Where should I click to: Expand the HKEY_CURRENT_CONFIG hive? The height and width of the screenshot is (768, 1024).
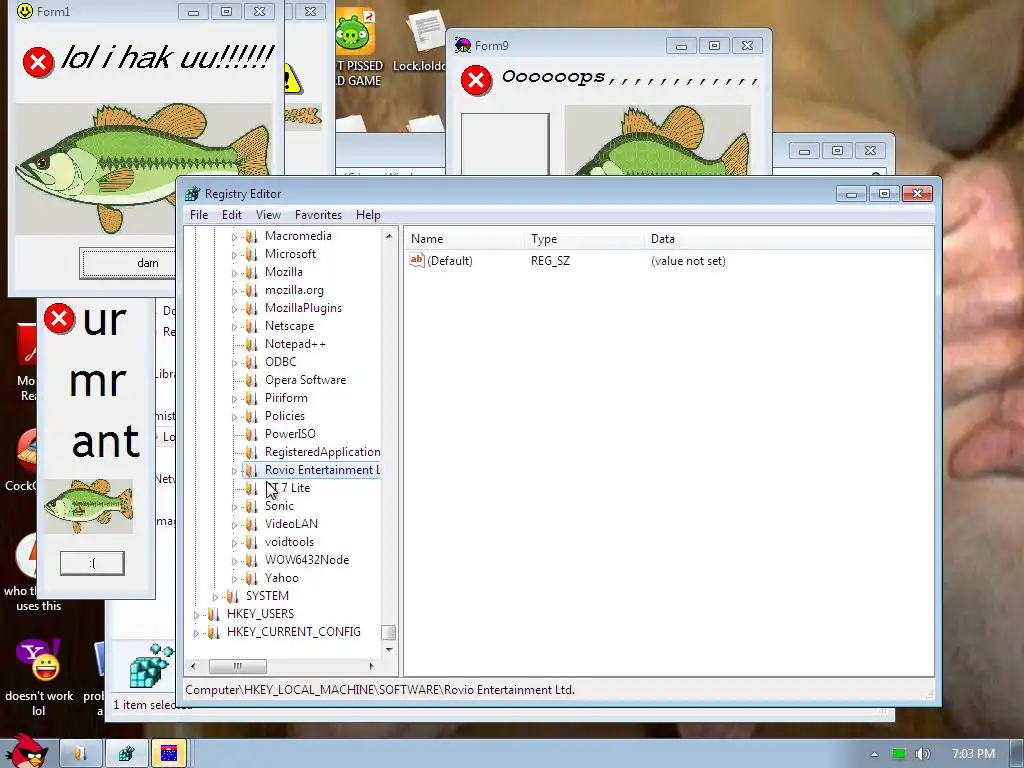[196, 633]
